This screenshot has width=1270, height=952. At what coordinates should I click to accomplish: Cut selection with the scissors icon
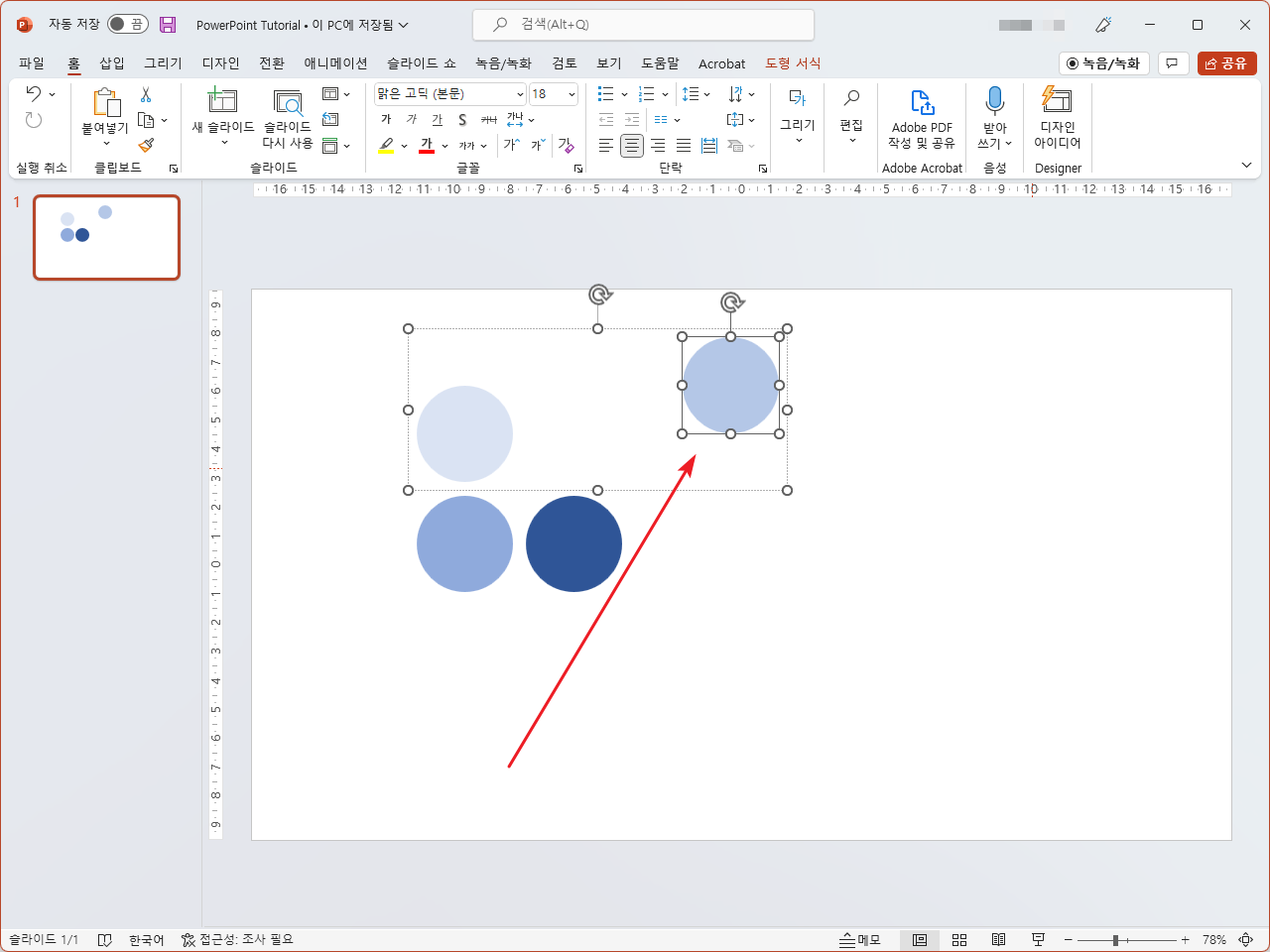pos(146,94)
